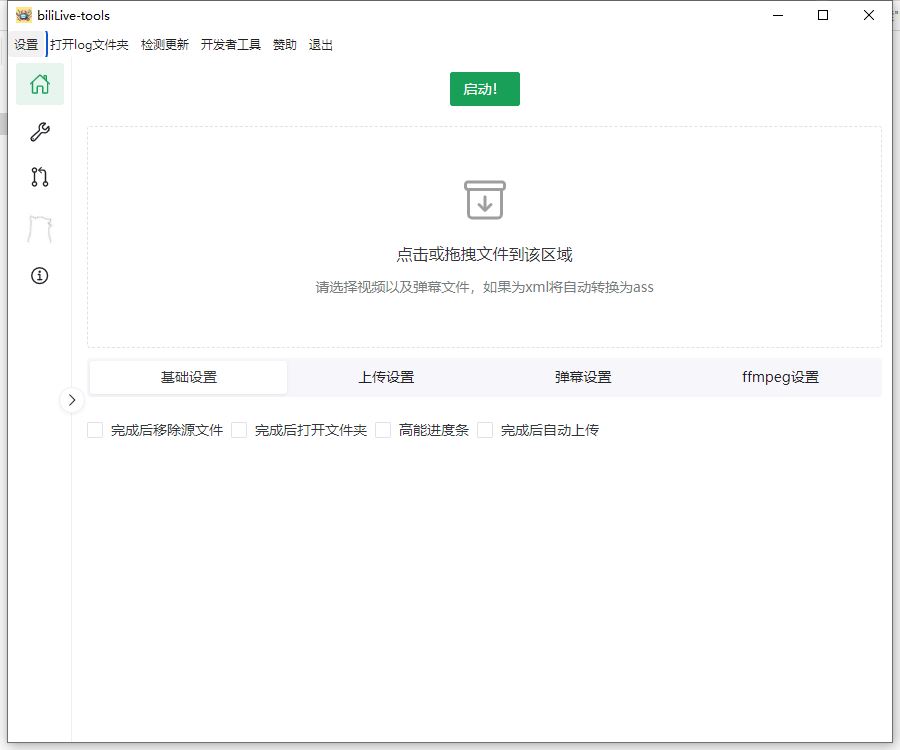The height and width of the screenshot is (750, 900).
Task: Click the branch/workflow icon in the sidebar
Action: pyautogui.click(x=39, y=177)
